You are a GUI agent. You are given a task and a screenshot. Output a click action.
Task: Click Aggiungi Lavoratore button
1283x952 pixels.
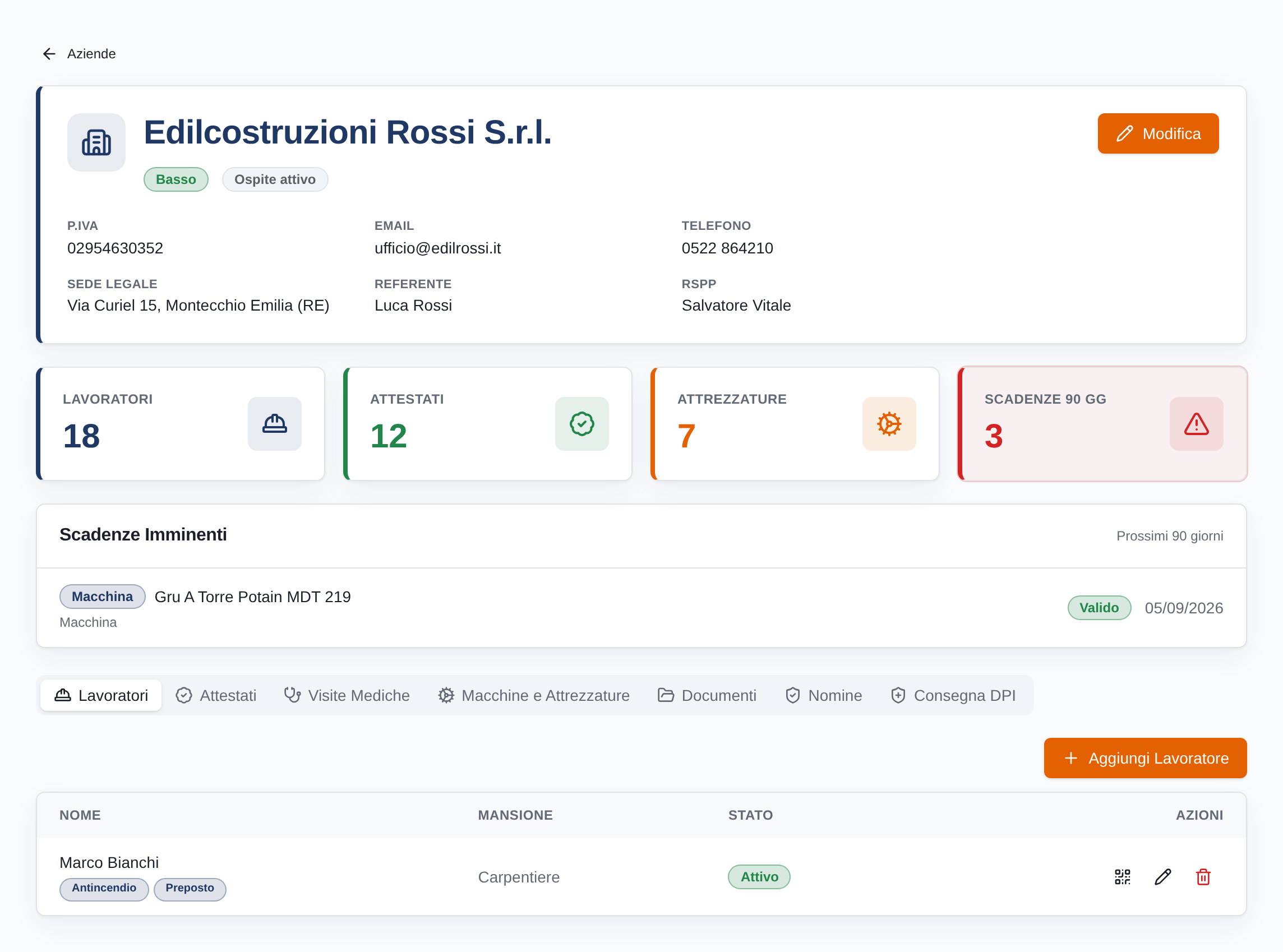point(1144,758)
